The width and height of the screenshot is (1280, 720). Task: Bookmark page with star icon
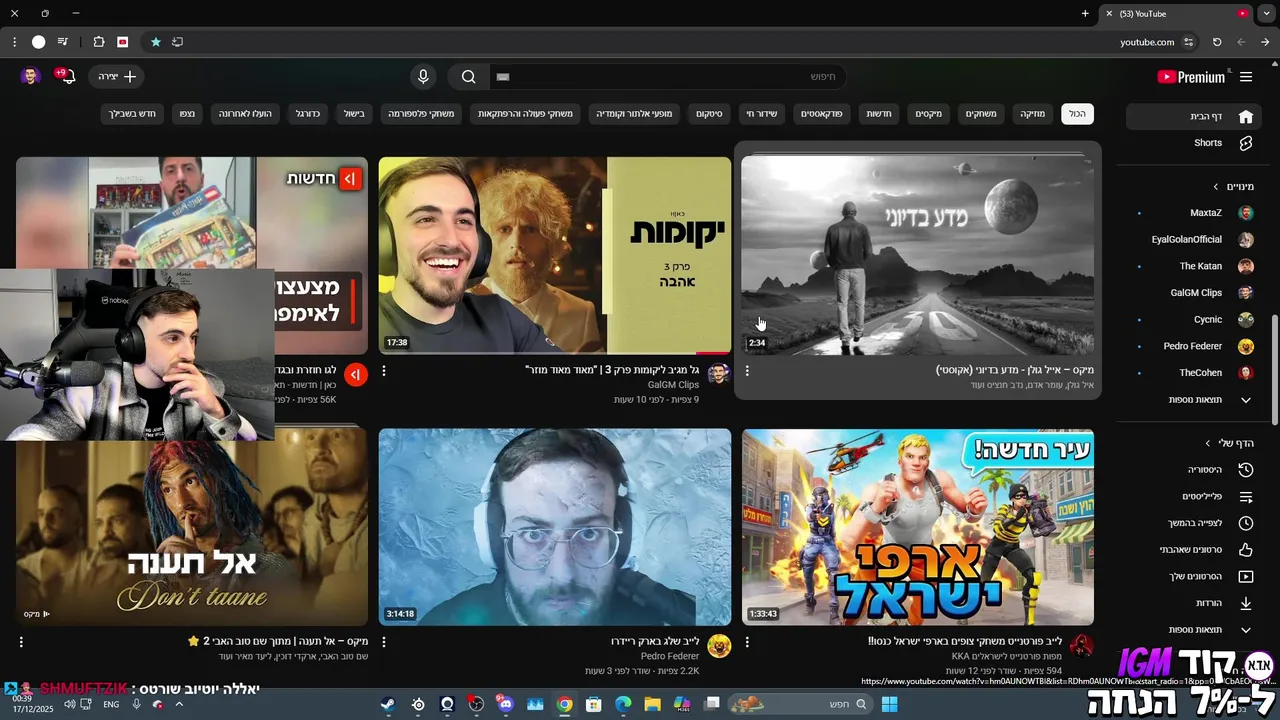pyautogui.click(x=156, y=42)
